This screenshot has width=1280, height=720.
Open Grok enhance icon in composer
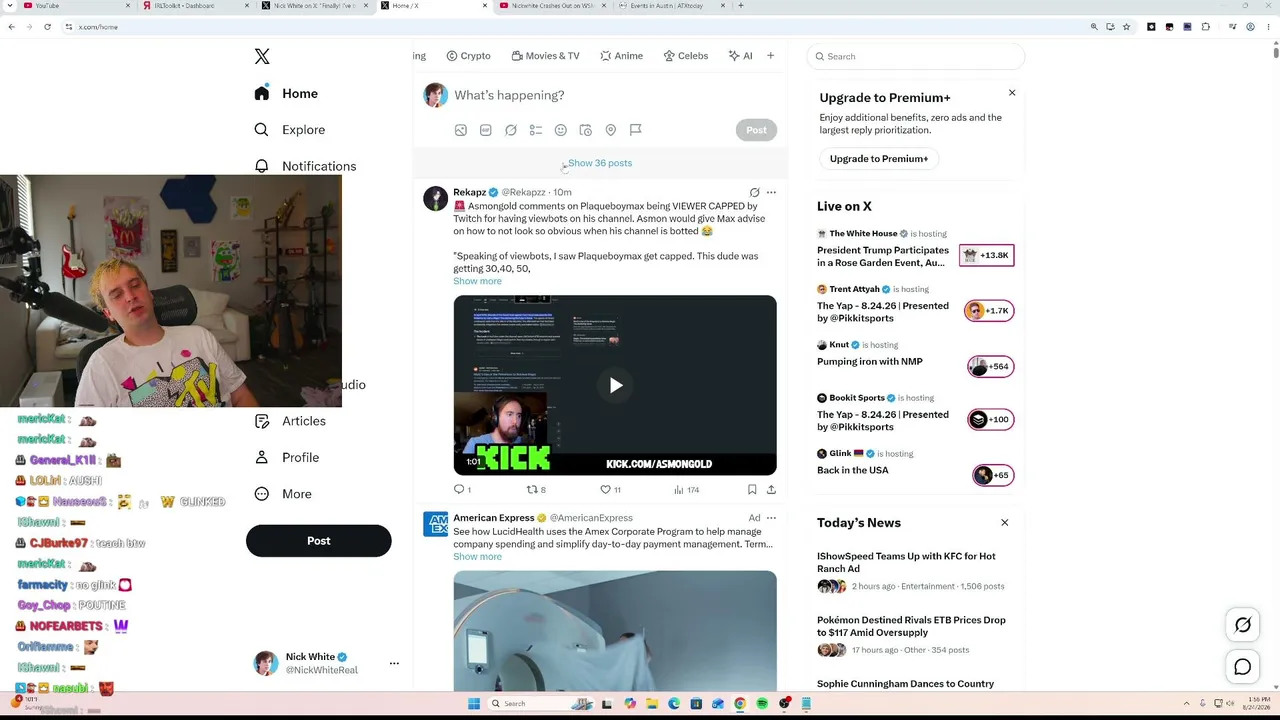[511, 130]
